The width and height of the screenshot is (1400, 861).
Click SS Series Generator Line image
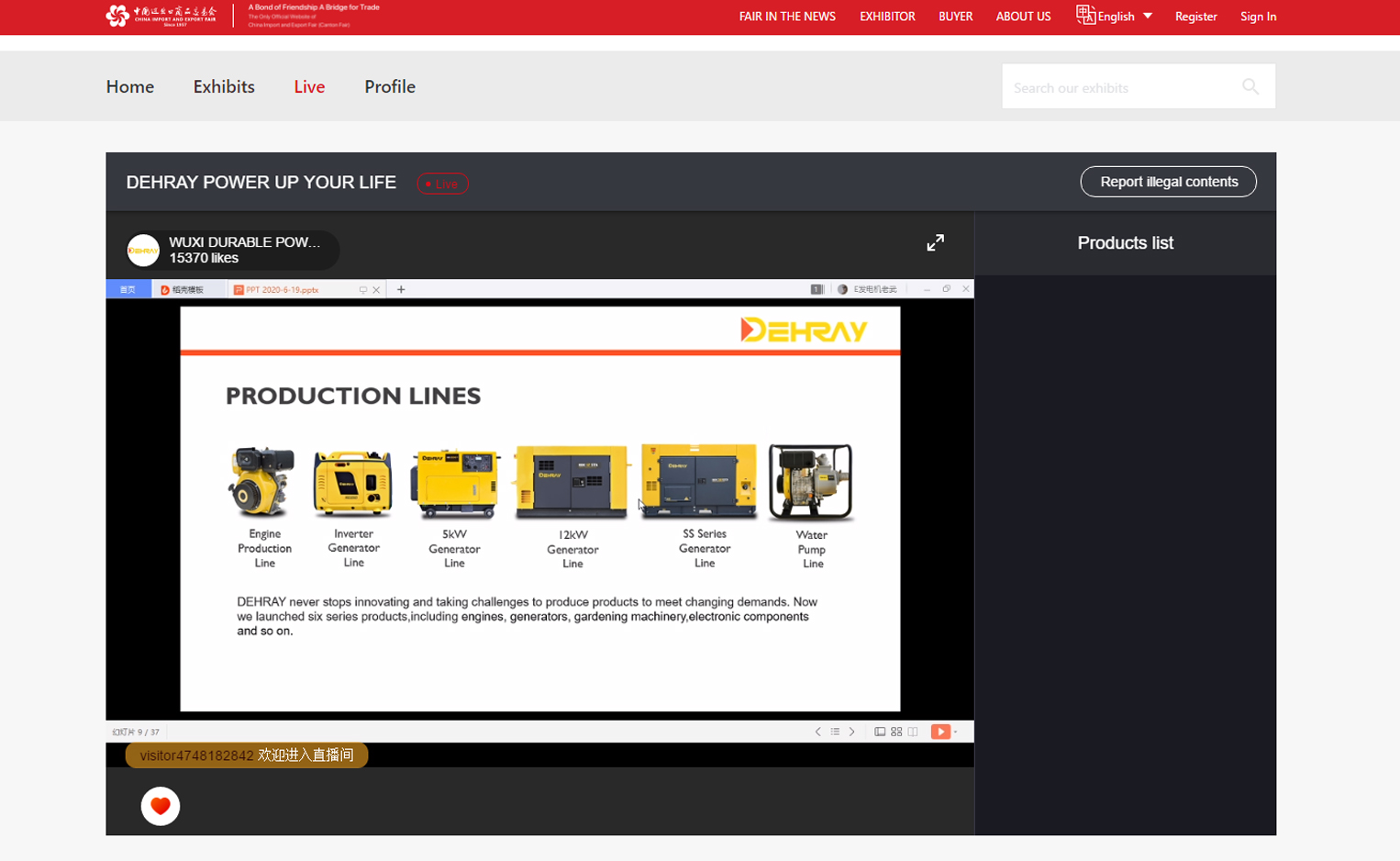point(700,481)
